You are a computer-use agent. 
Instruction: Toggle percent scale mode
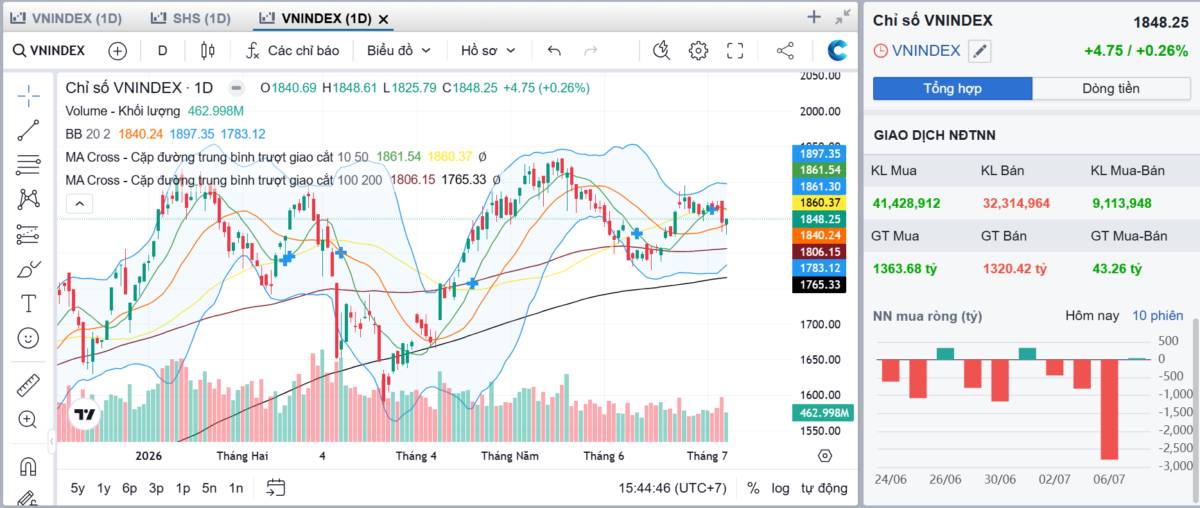[x=753, y=488]
